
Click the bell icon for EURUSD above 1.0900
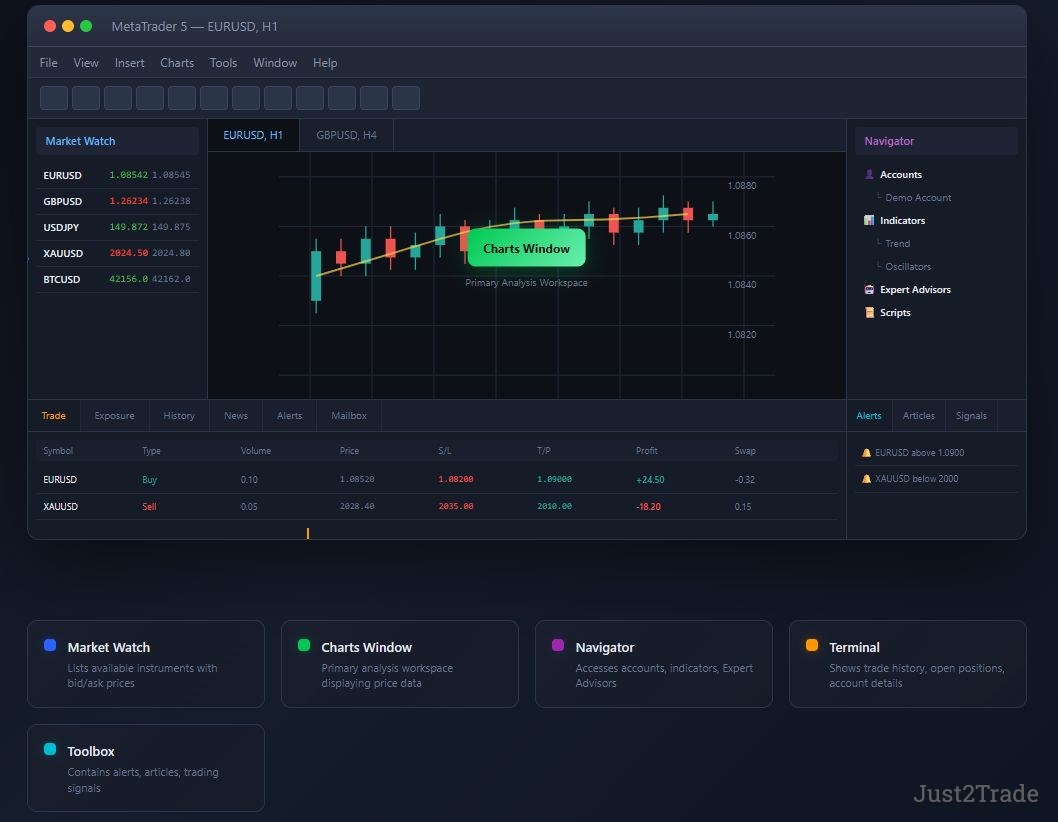[x=866, y=453]
